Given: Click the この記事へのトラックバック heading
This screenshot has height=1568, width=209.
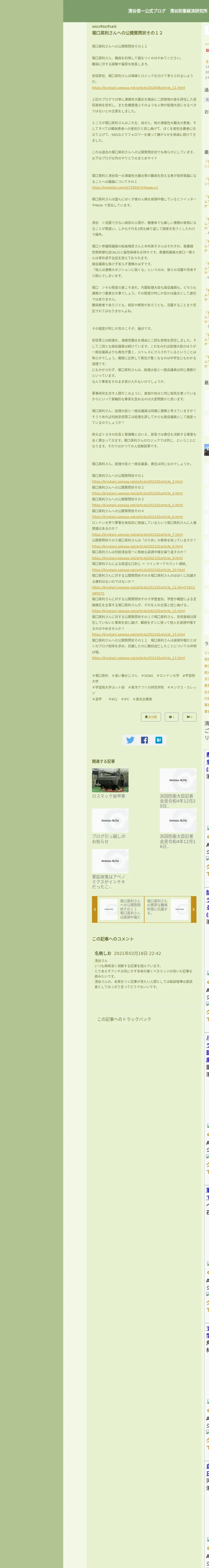Looking at the screenshot, I should pyautogui.click(x=124, y=1019).
